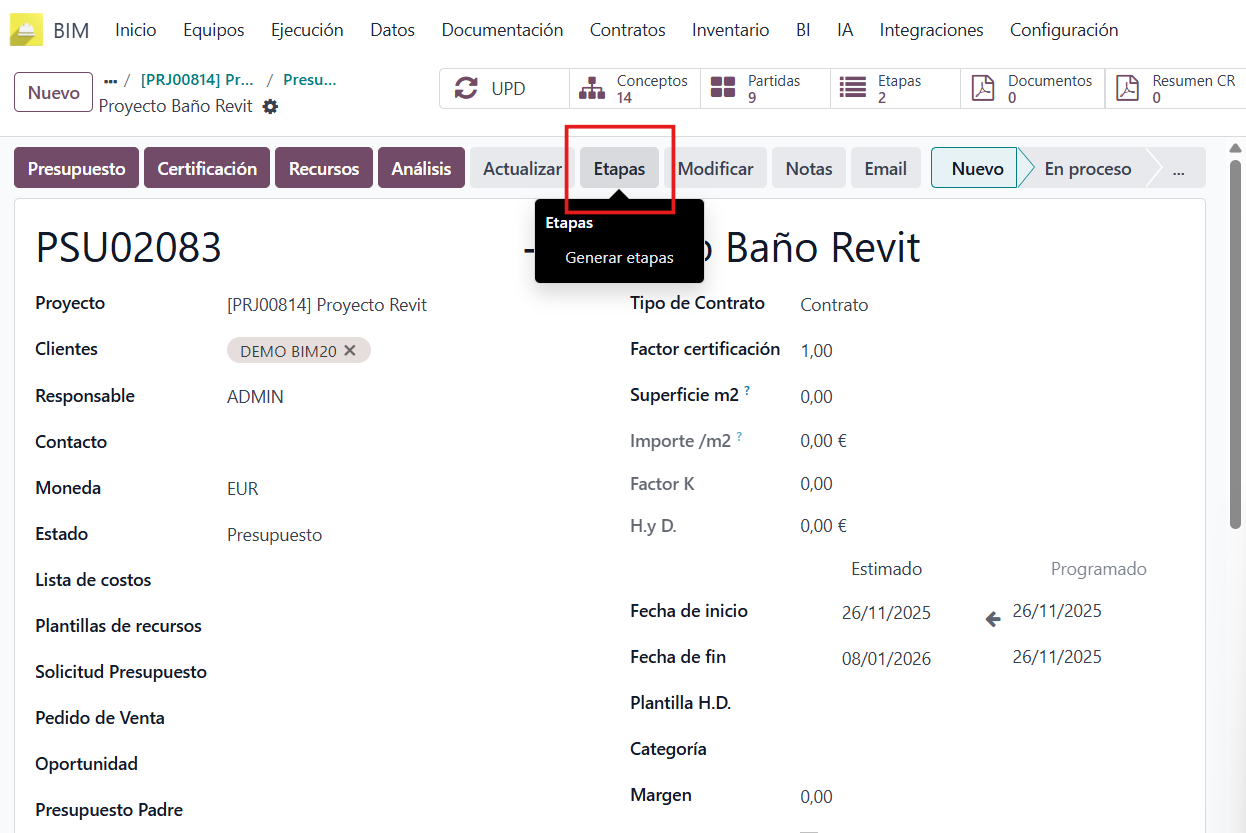The width and height of the screenshot is (1246, 833).
Task: Click the BIM application logo
Action: point(29,30)
